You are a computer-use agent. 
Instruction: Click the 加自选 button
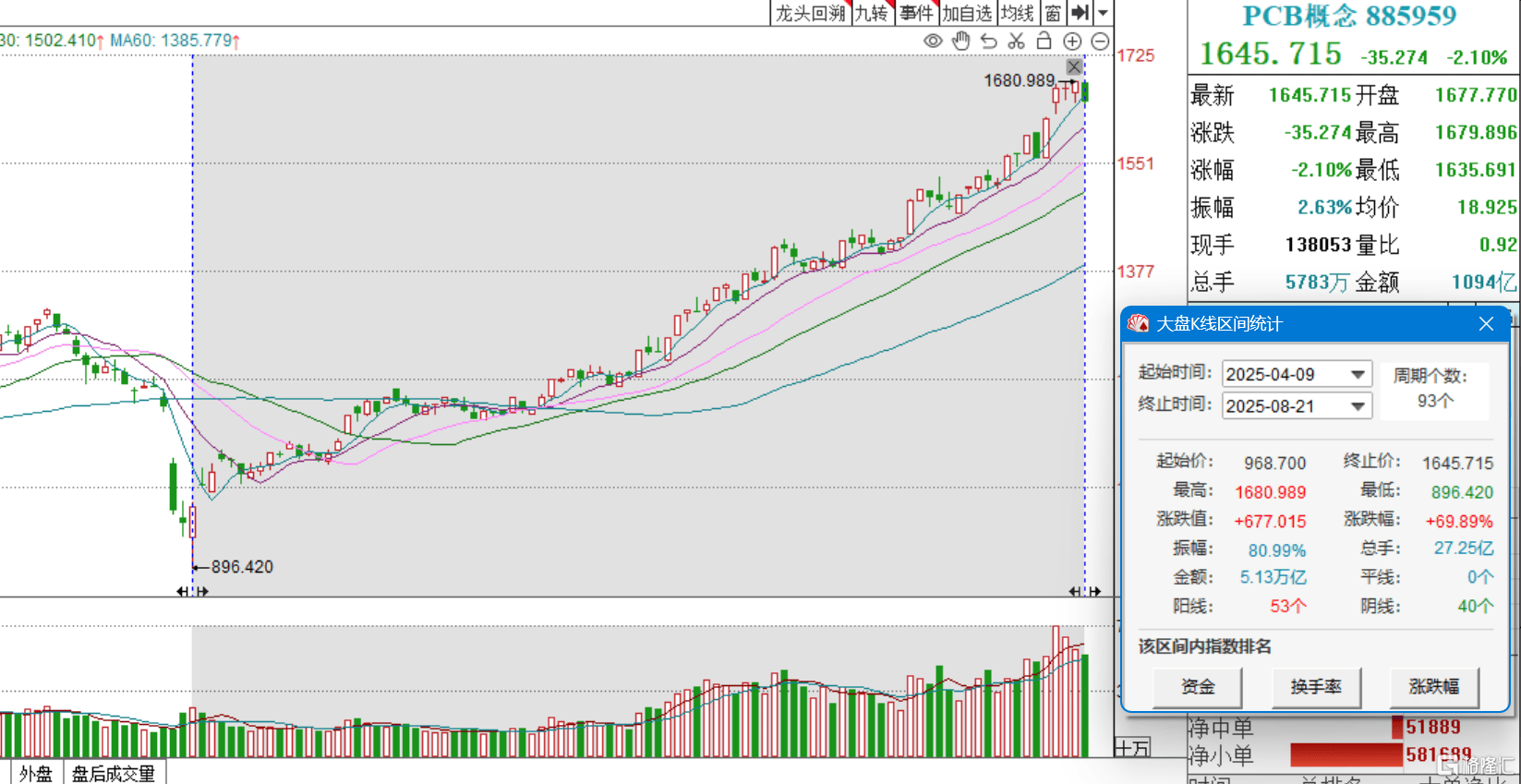coord(967,13)
